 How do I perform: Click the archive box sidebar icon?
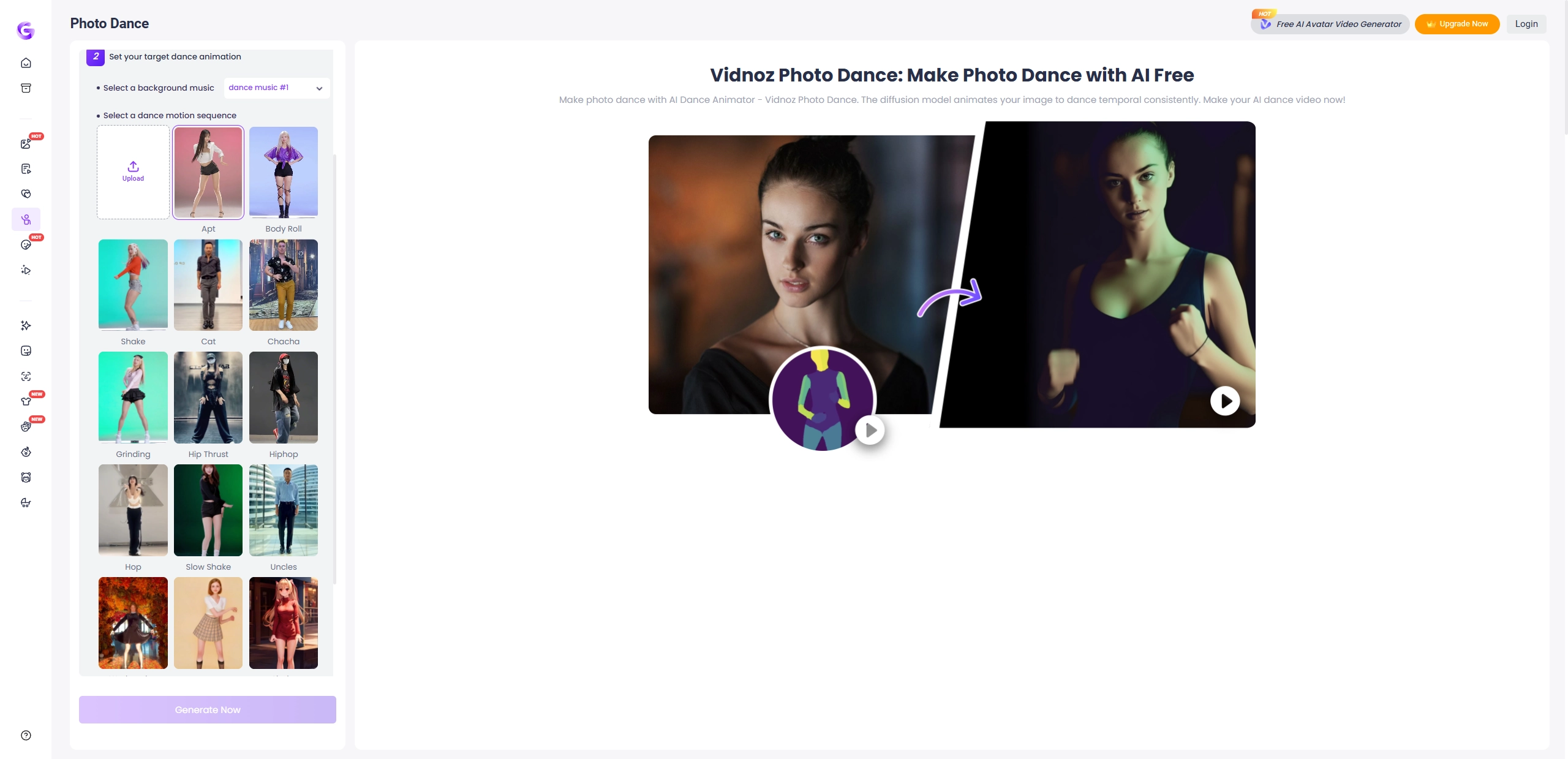26,88
